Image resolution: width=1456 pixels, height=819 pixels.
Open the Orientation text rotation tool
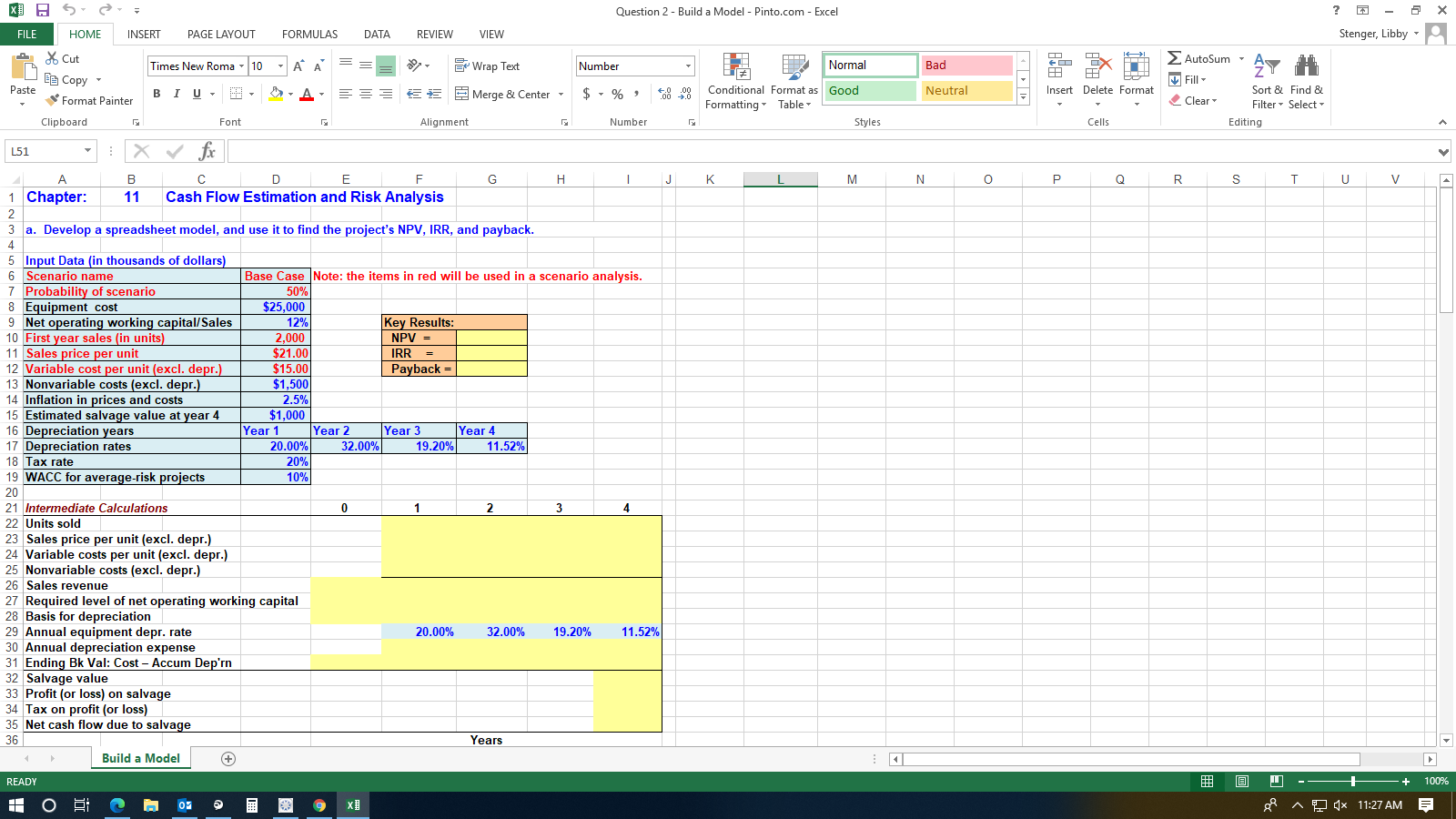click(x=415, y=66)
